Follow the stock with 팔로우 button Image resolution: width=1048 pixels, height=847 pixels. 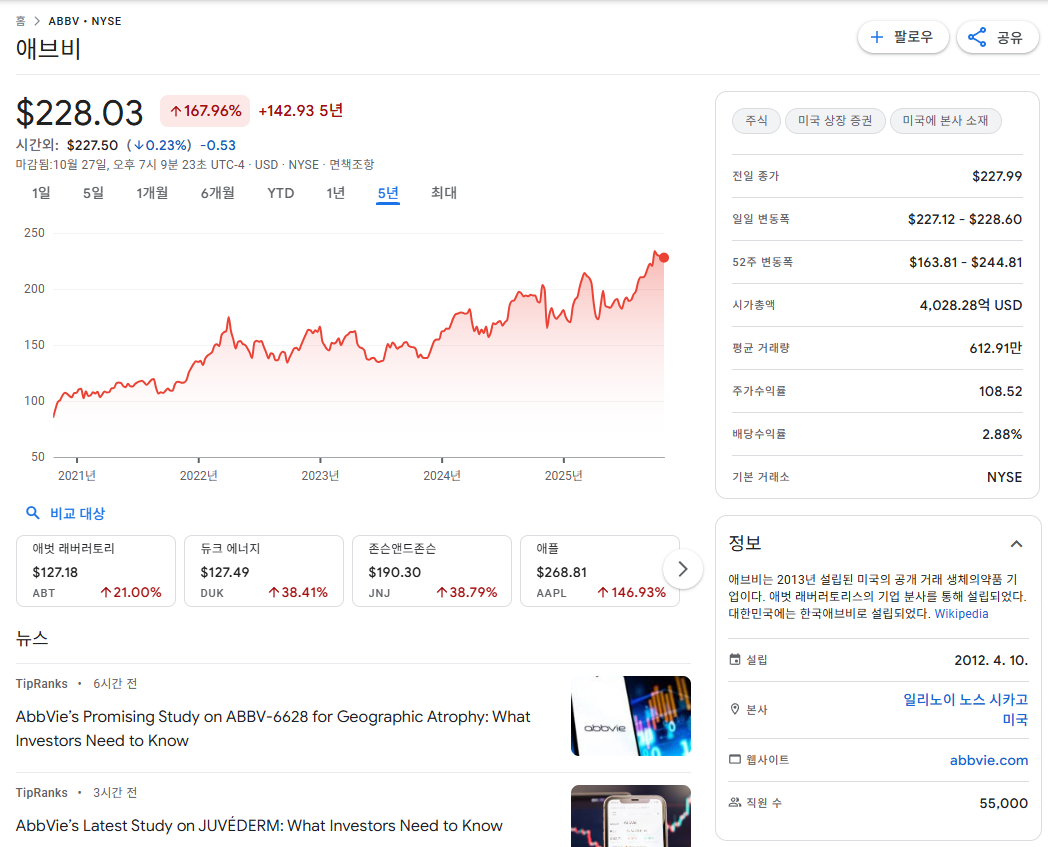(903, 37)
